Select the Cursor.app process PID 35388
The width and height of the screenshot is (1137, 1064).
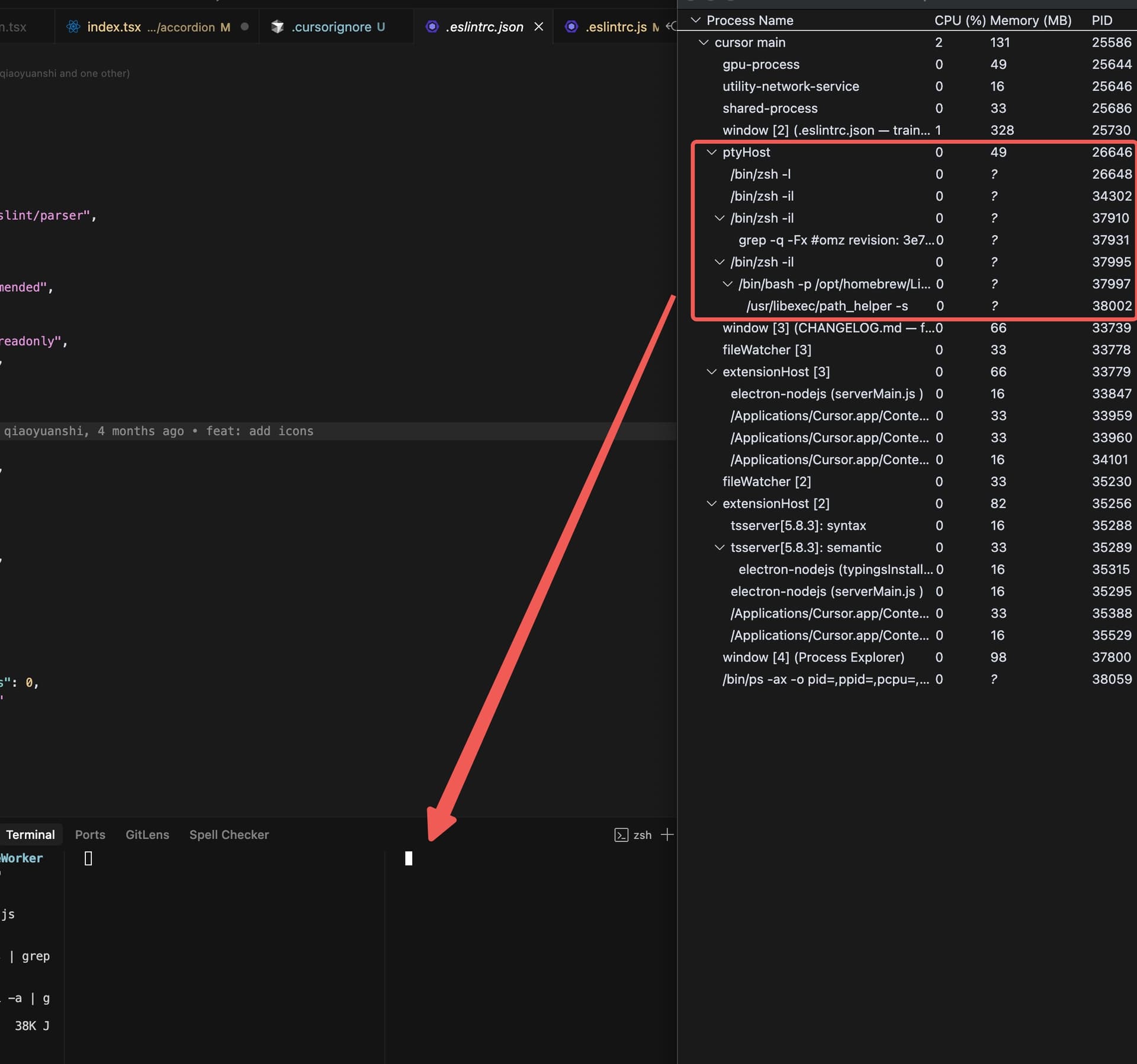pyautogui.click(x=907, y=613)
